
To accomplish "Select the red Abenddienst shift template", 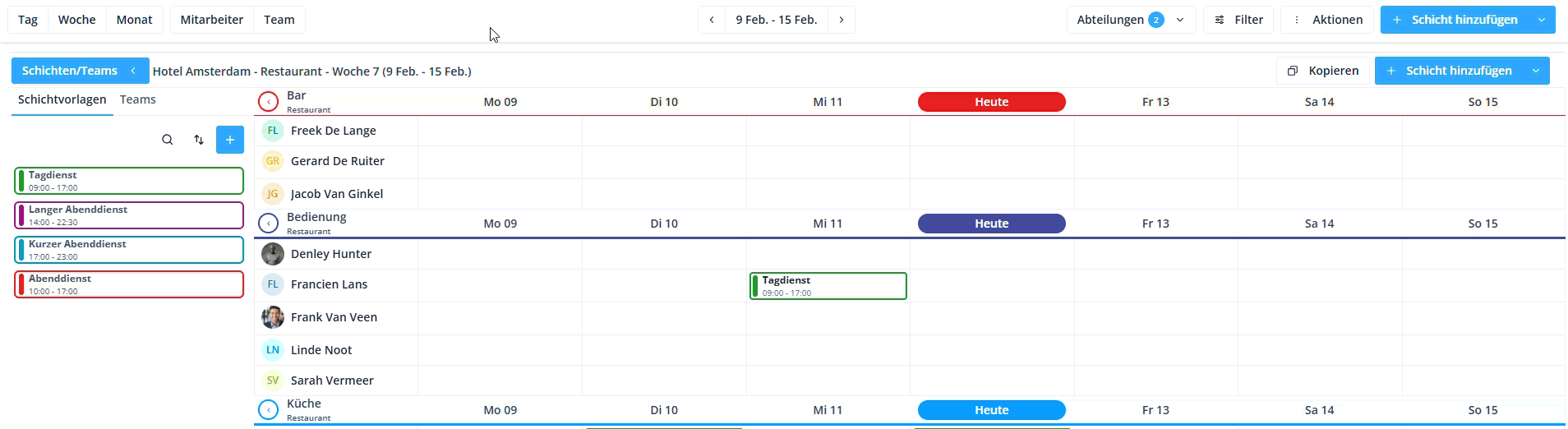I will (129, 284).
